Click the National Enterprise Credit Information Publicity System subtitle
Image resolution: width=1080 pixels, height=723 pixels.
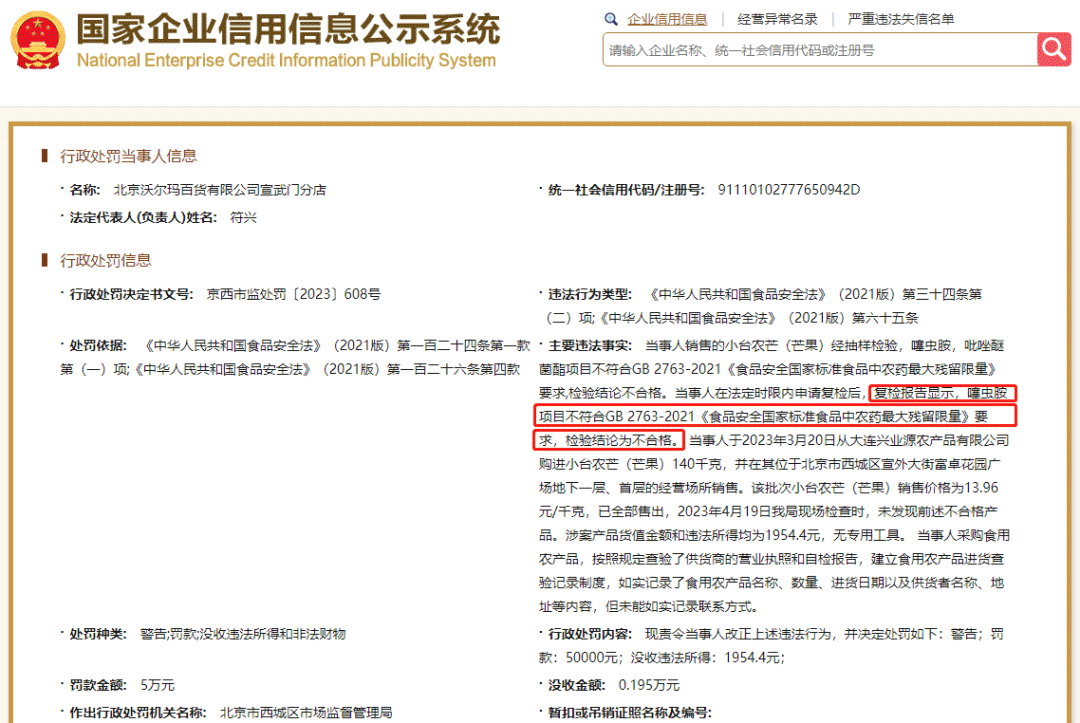coord(286,61)
